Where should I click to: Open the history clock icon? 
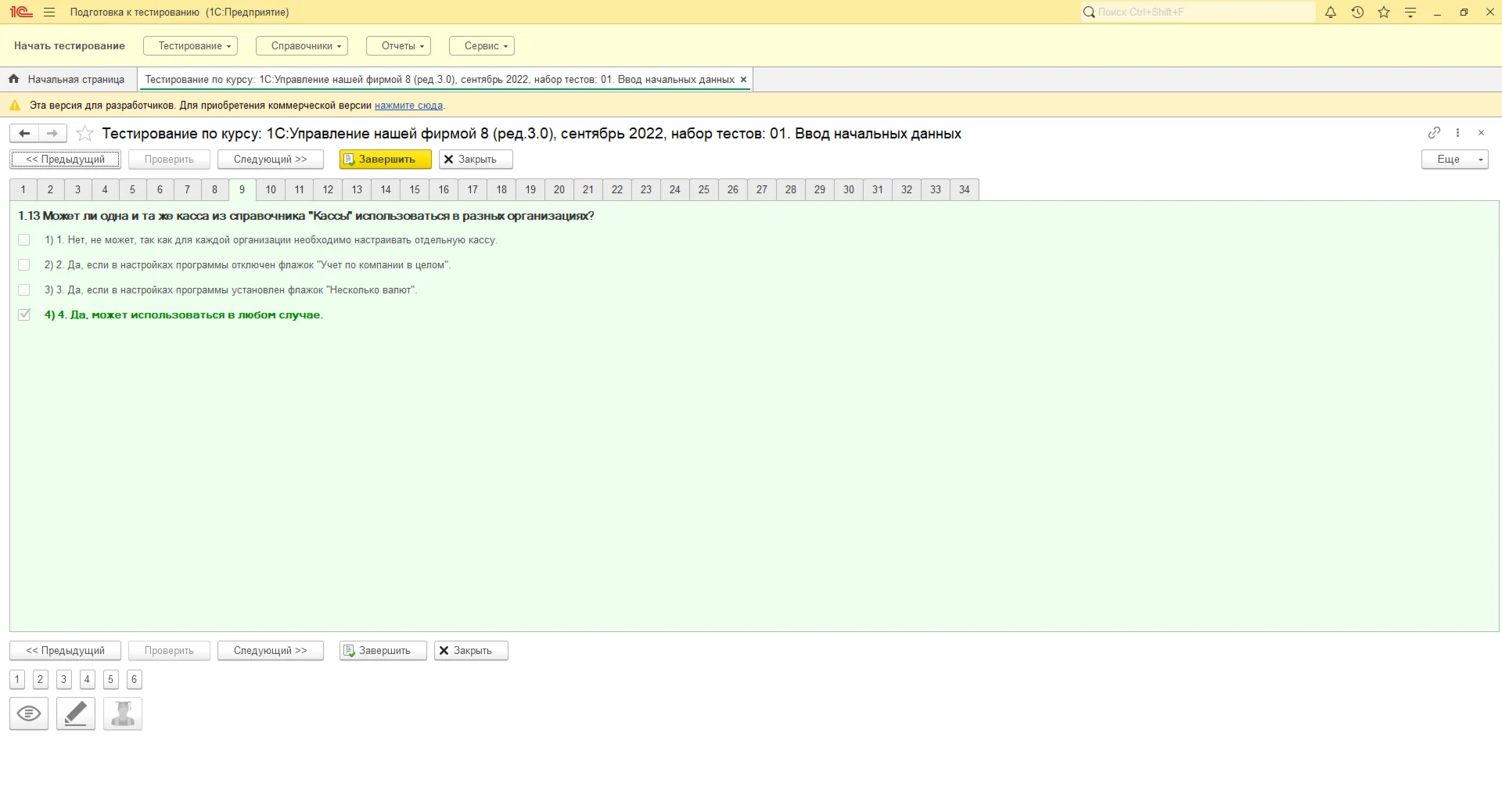pos(1357,13)
